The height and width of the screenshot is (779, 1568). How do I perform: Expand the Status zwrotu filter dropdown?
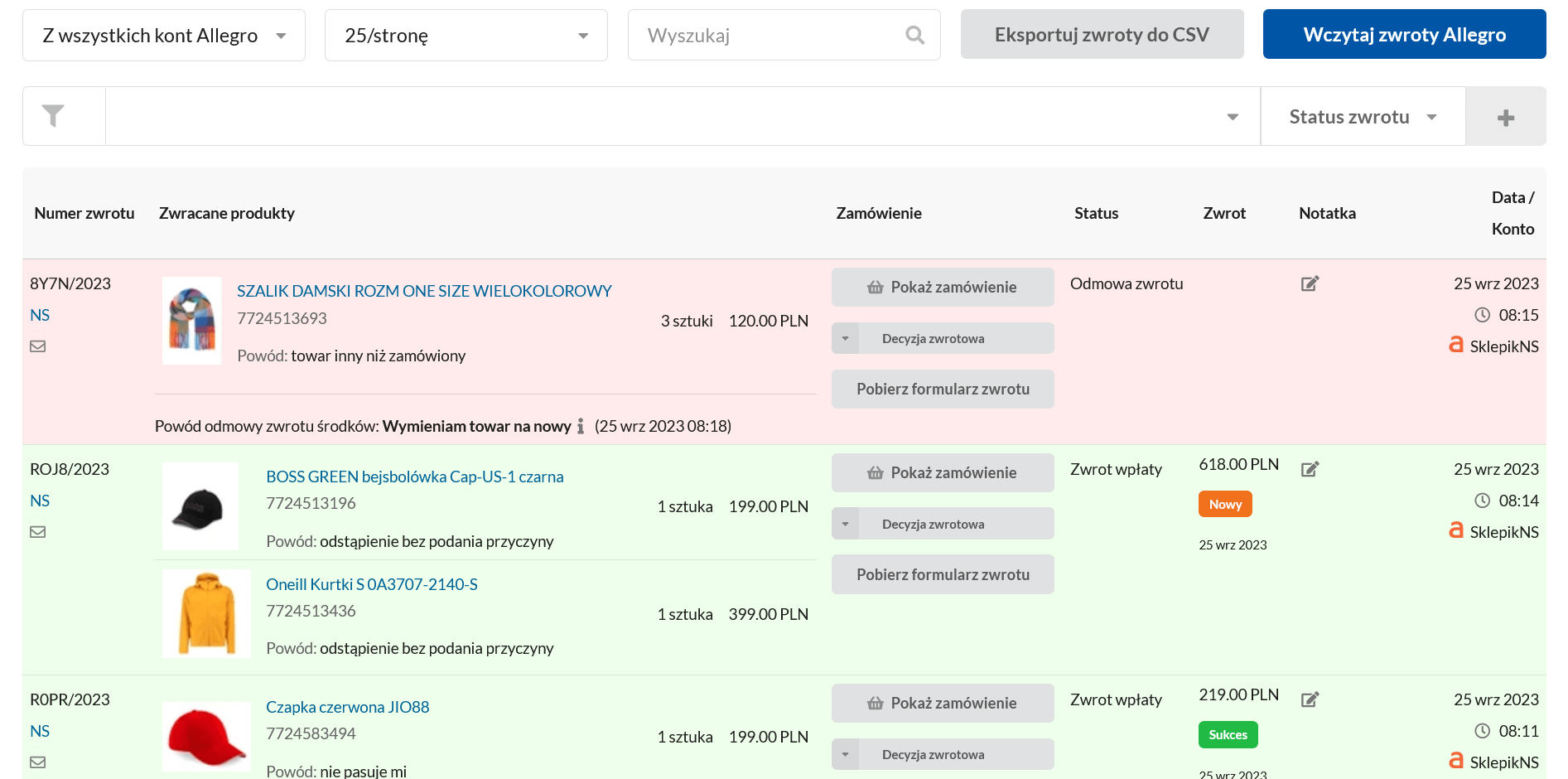1363,117
